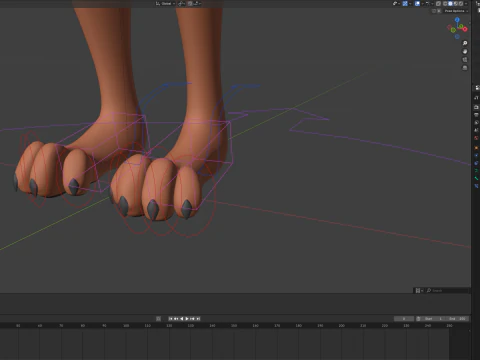Open the Bone Constraints properties tab
480x360 pixels.
point(477,186)
